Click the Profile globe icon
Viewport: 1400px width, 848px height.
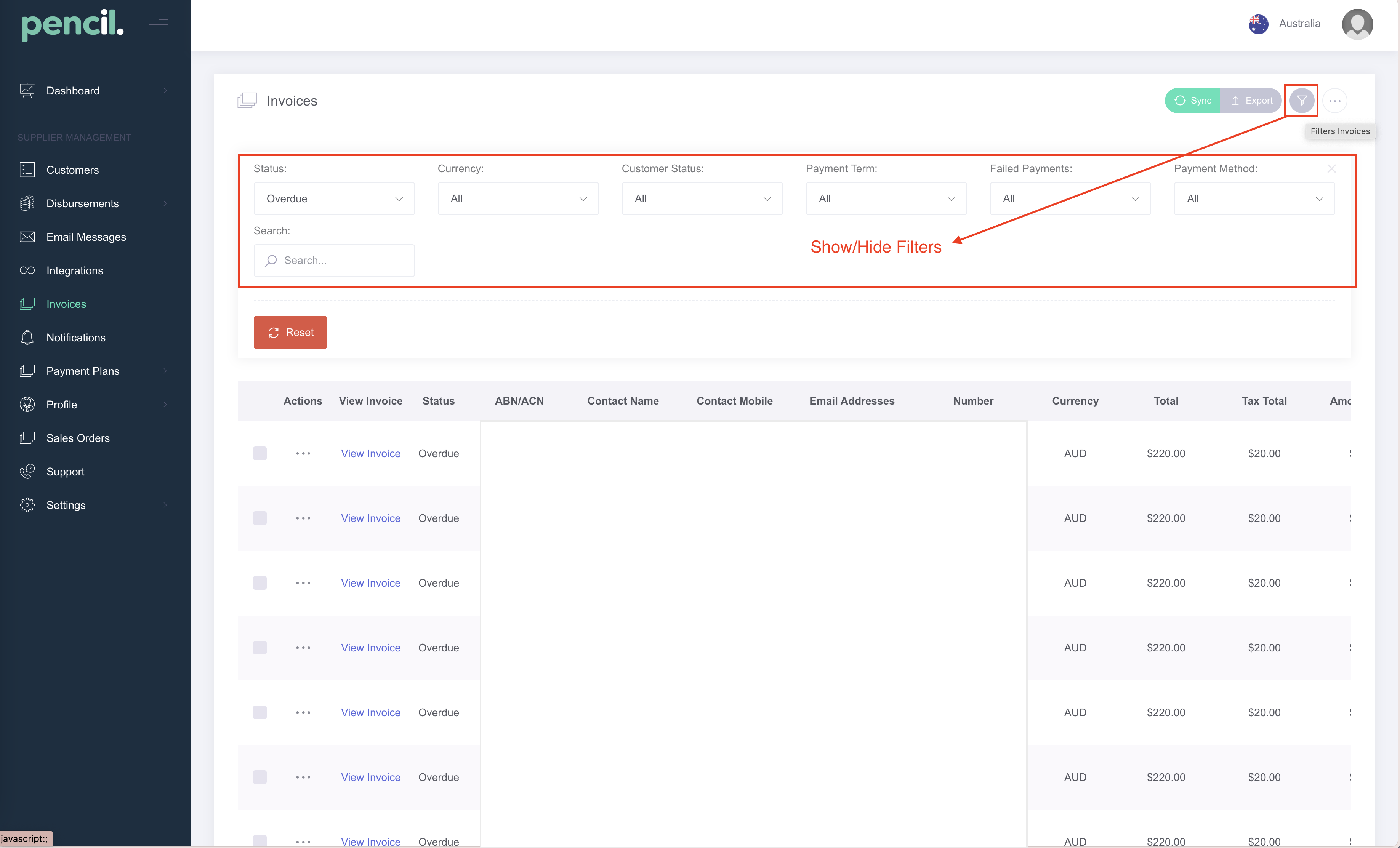[x=27, y=405]
